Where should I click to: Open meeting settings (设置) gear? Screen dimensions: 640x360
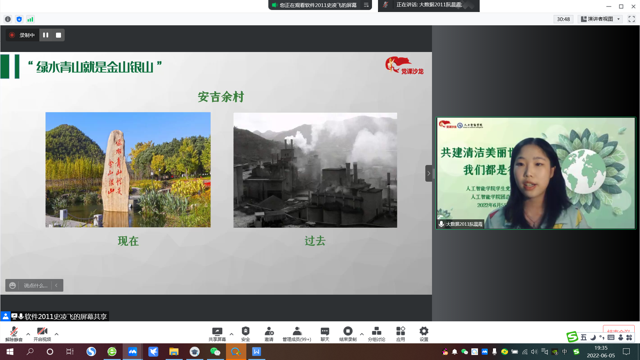click(x=424, y=334)
